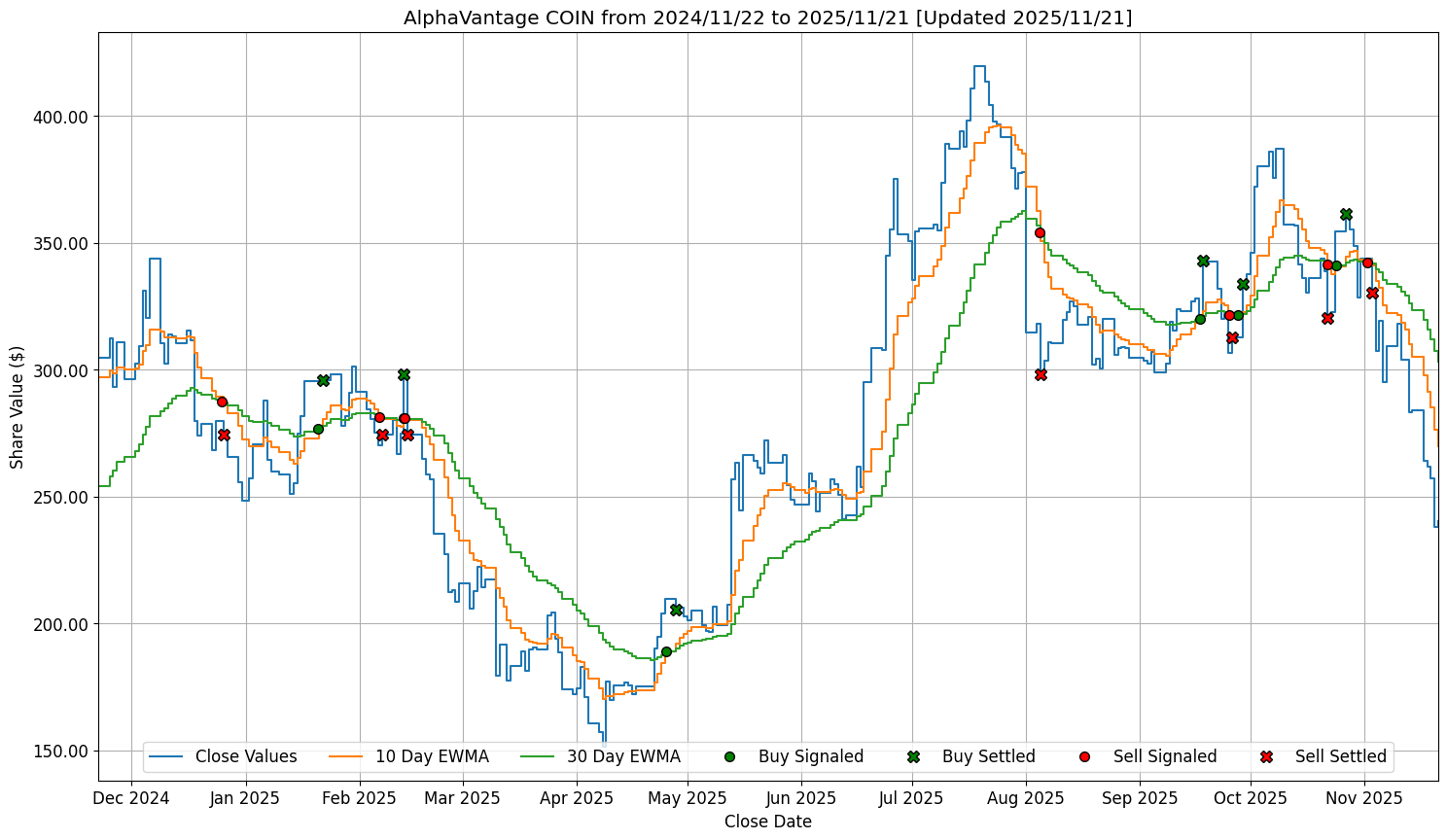This screenshot has height=840, width=1447.
Task: Pick the late December 2024 sell signaled marker
Action: click(x=222, y=402)
